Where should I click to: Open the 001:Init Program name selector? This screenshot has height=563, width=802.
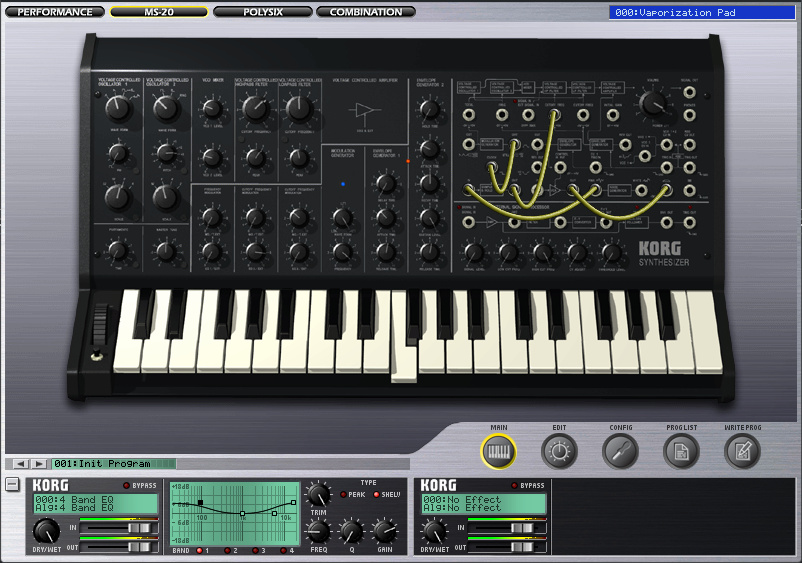(x=114, y=464)
